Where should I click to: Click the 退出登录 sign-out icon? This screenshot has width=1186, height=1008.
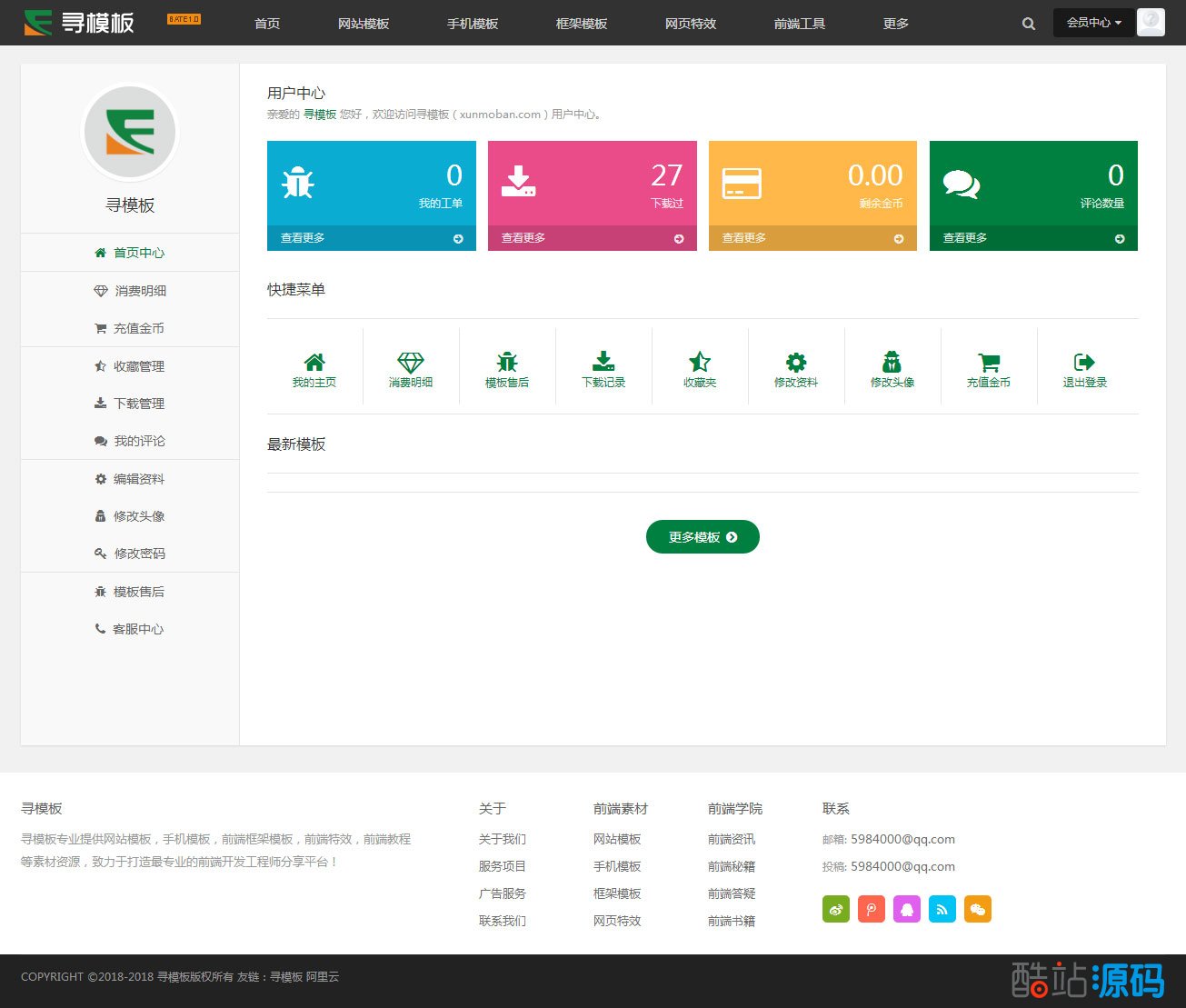[1085, 362]
